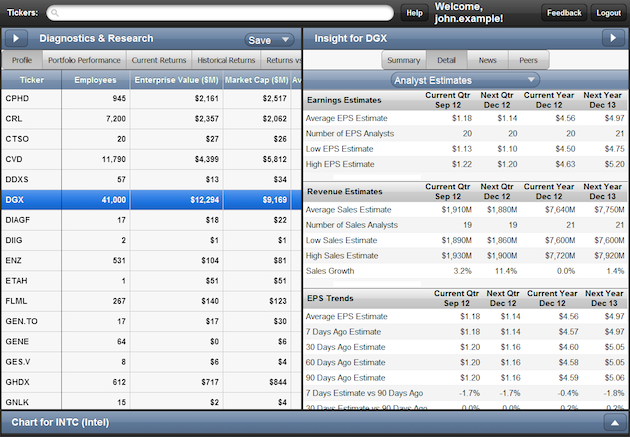Open the Historical Returns tab
The width and height of the screenshot is (630, 437).
tap(226, 60)
